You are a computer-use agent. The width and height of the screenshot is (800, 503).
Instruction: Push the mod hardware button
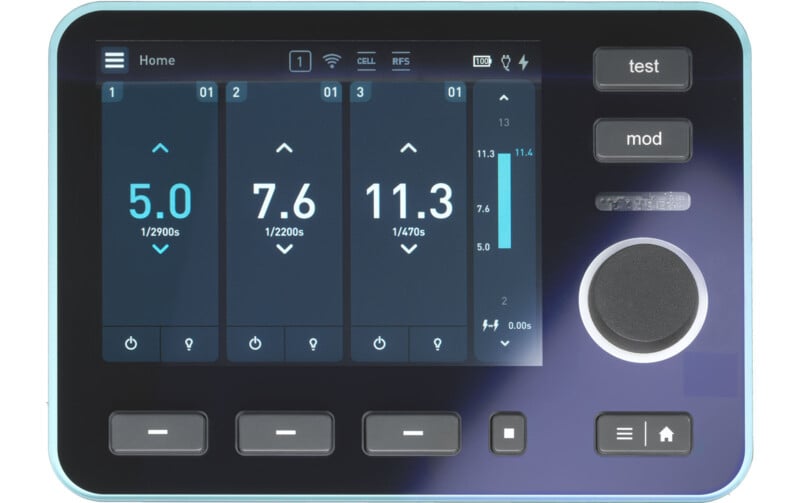643,140
